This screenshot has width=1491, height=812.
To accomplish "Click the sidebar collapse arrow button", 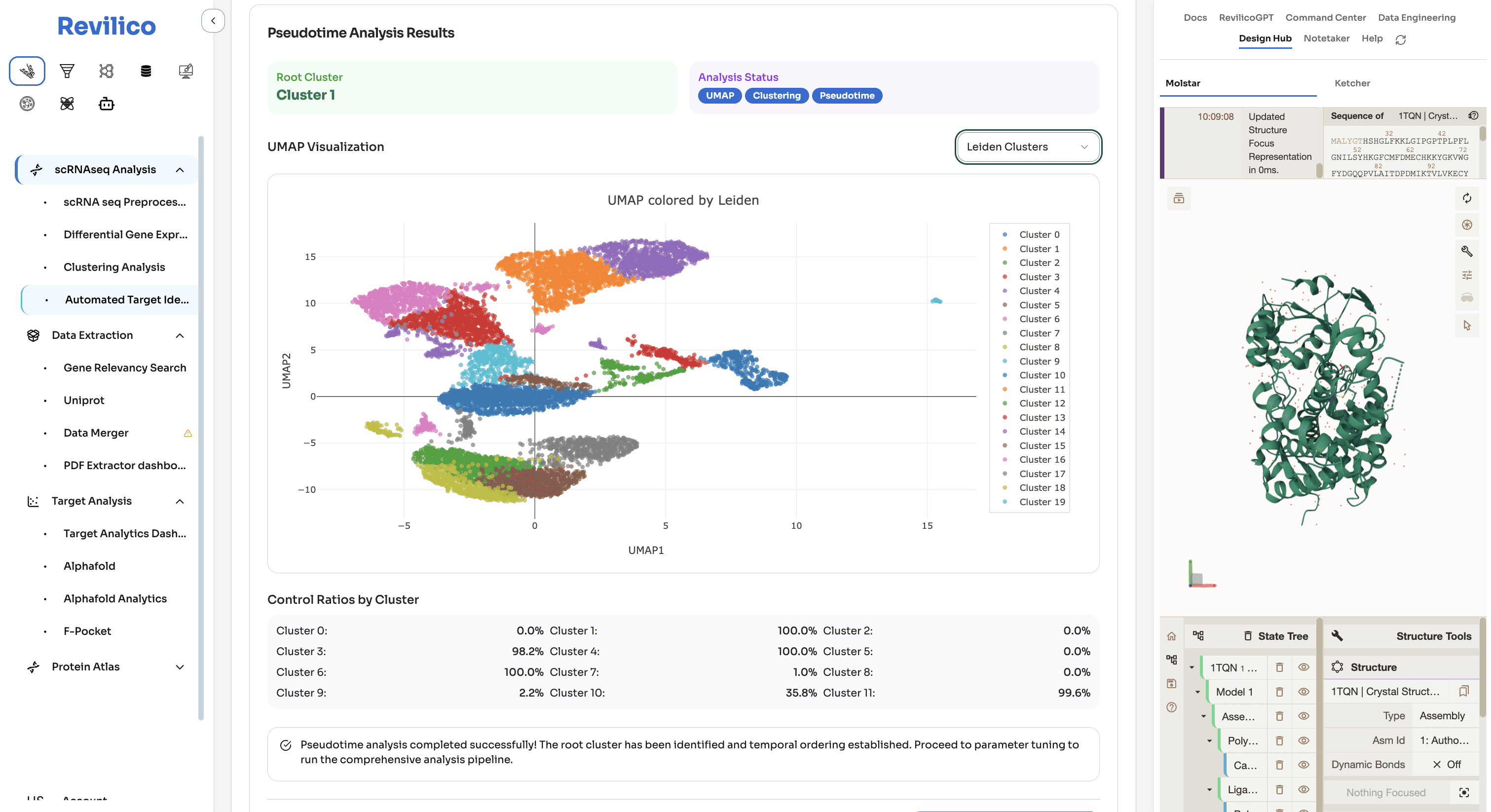I will 213,21.
